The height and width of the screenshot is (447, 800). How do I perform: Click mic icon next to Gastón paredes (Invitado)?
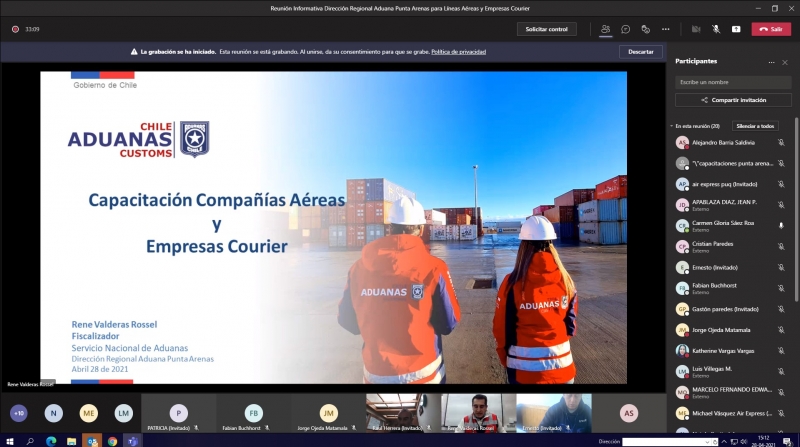click(781, 309)
